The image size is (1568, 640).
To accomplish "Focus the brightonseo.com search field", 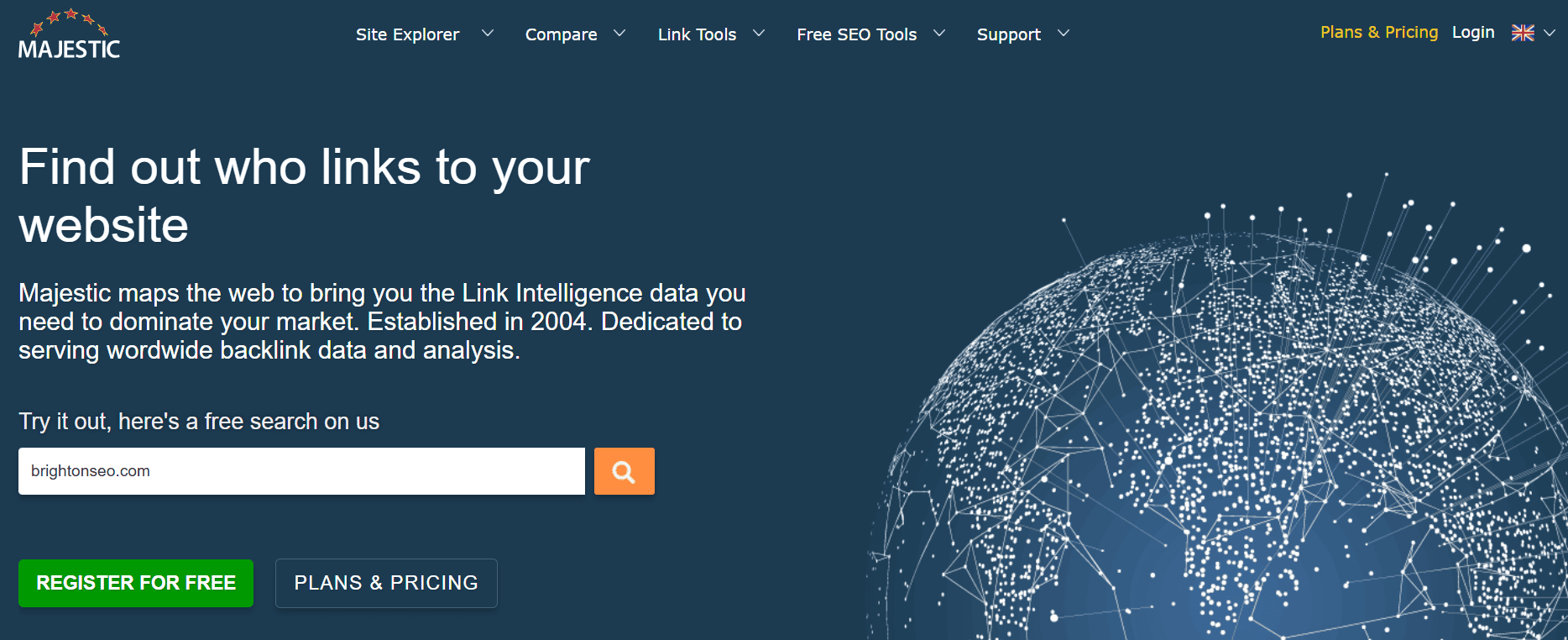I will point(301,471).
